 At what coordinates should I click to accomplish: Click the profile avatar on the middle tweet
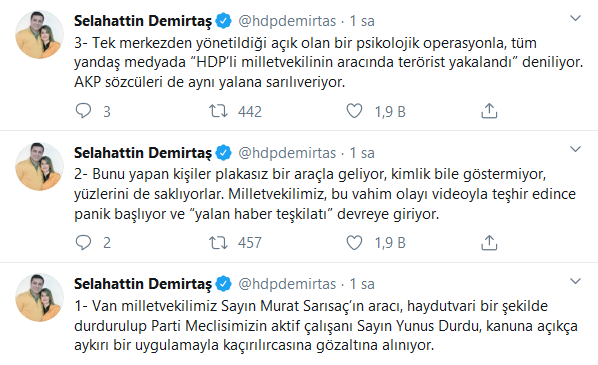[x=39, y=166]
